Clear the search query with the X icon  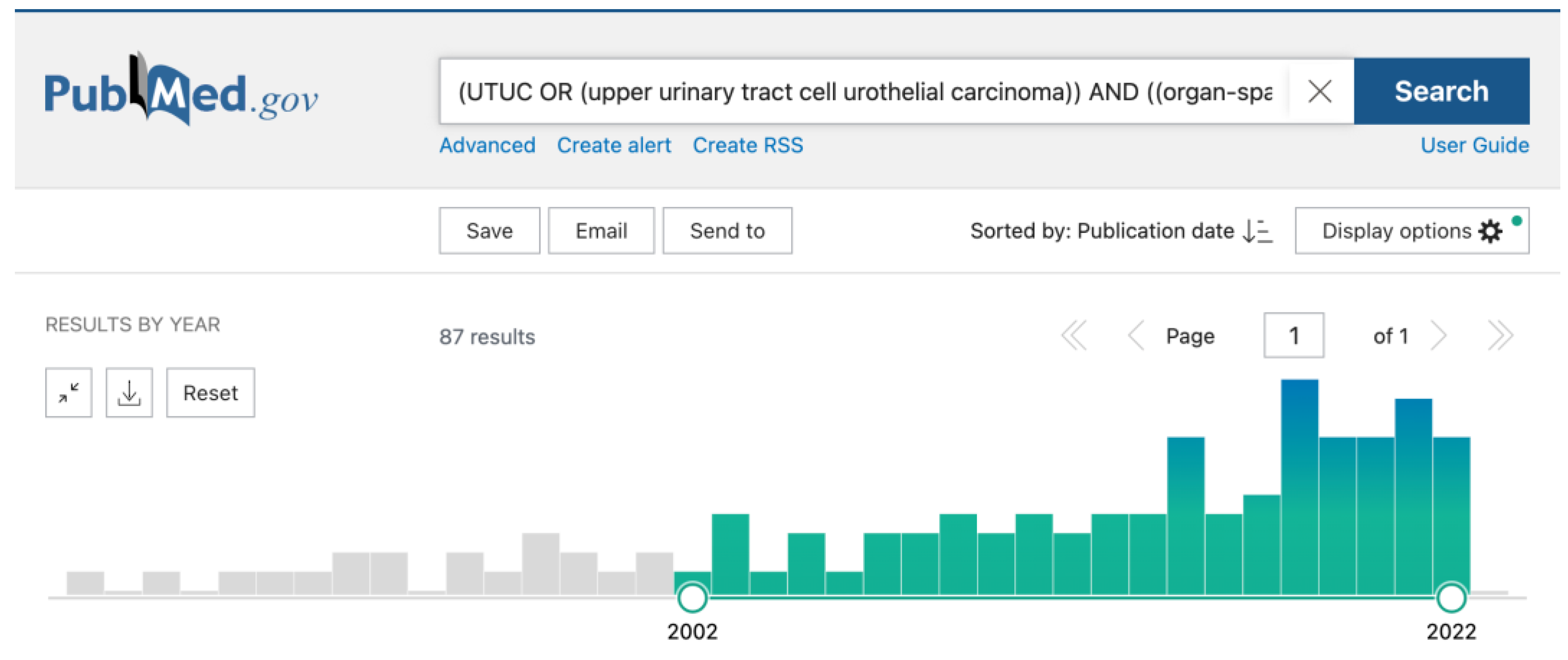1319,92
